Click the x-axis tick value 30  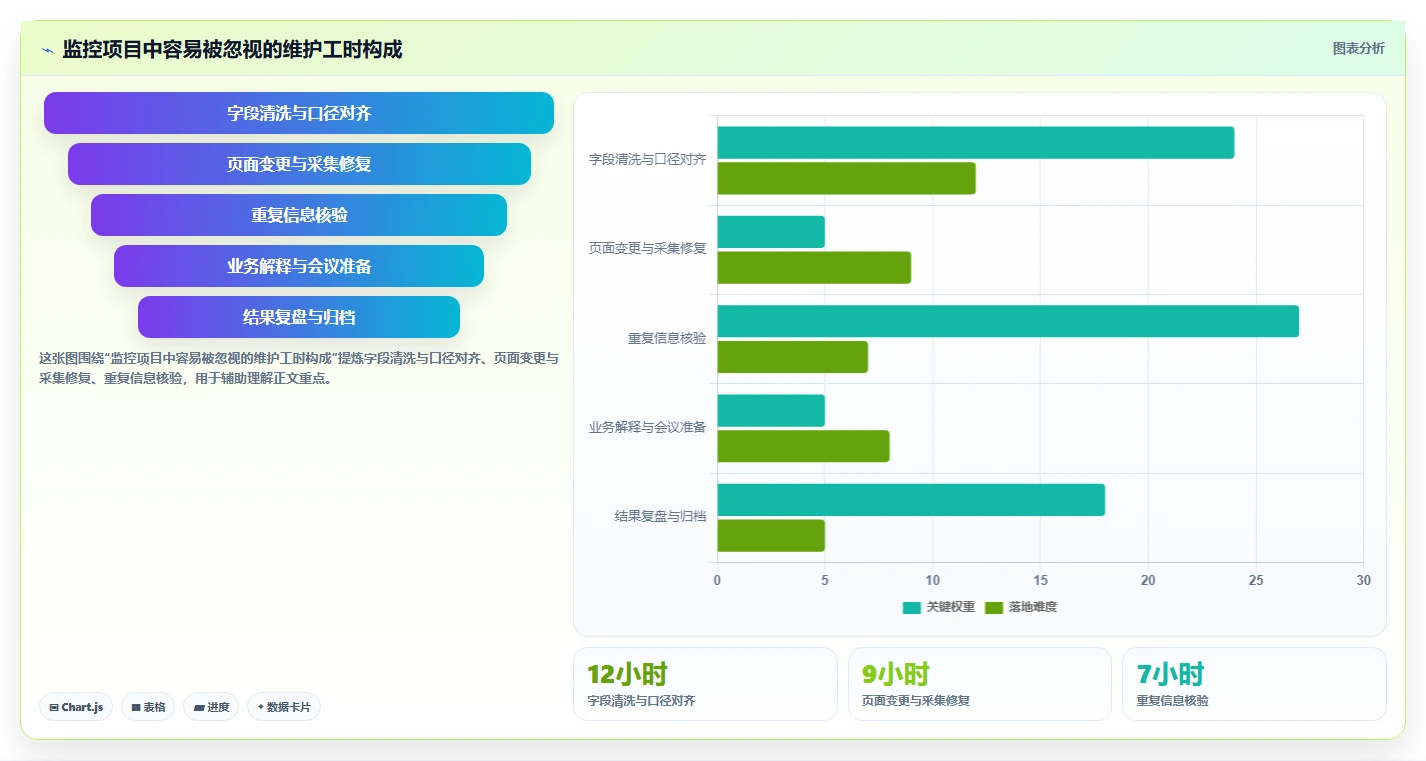(1363, 580)
